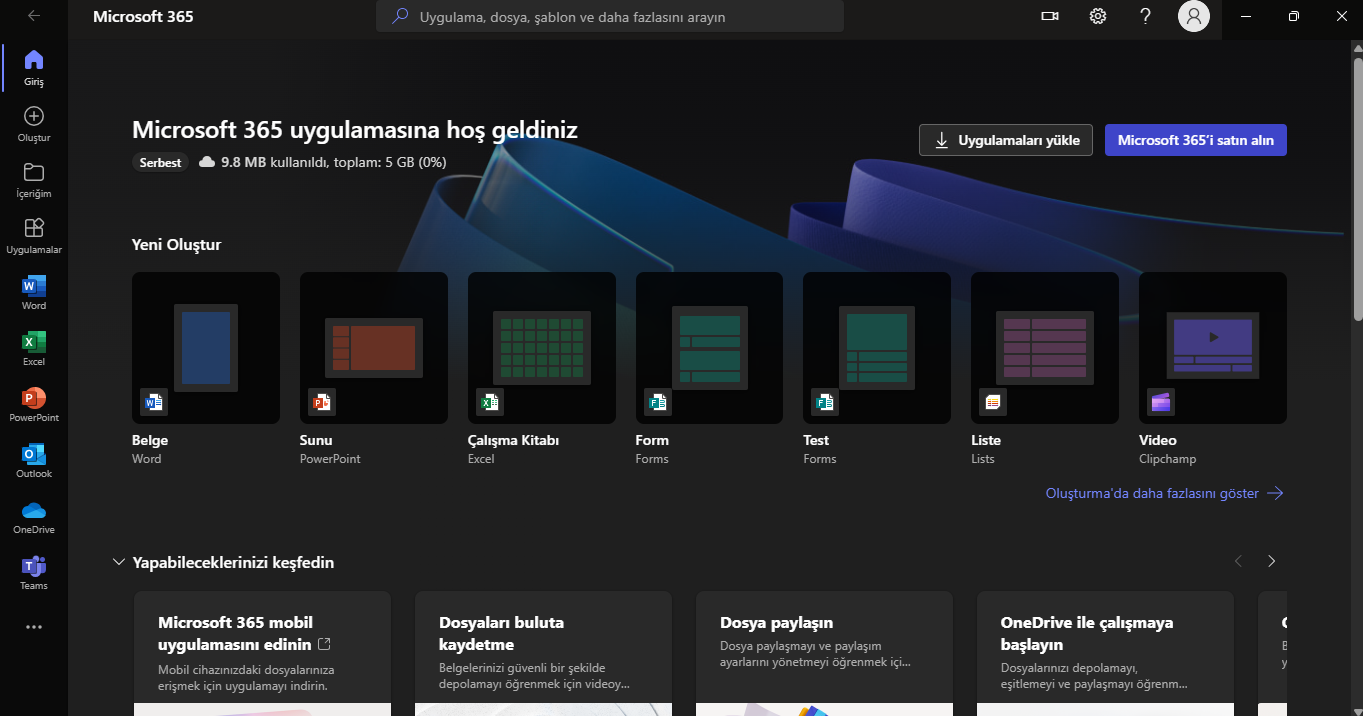Click the Uygulamaları yükle button
Image resolution: width=1363 pixels, height=716 pixels.
click(1005, 140)
